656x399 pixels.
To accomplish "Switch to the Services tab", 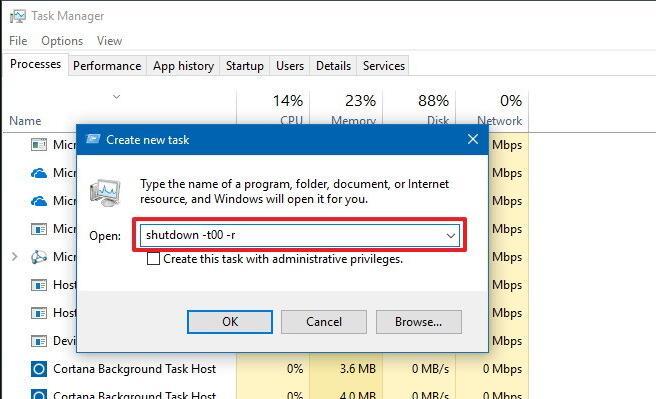I will (x=384, y=66).
